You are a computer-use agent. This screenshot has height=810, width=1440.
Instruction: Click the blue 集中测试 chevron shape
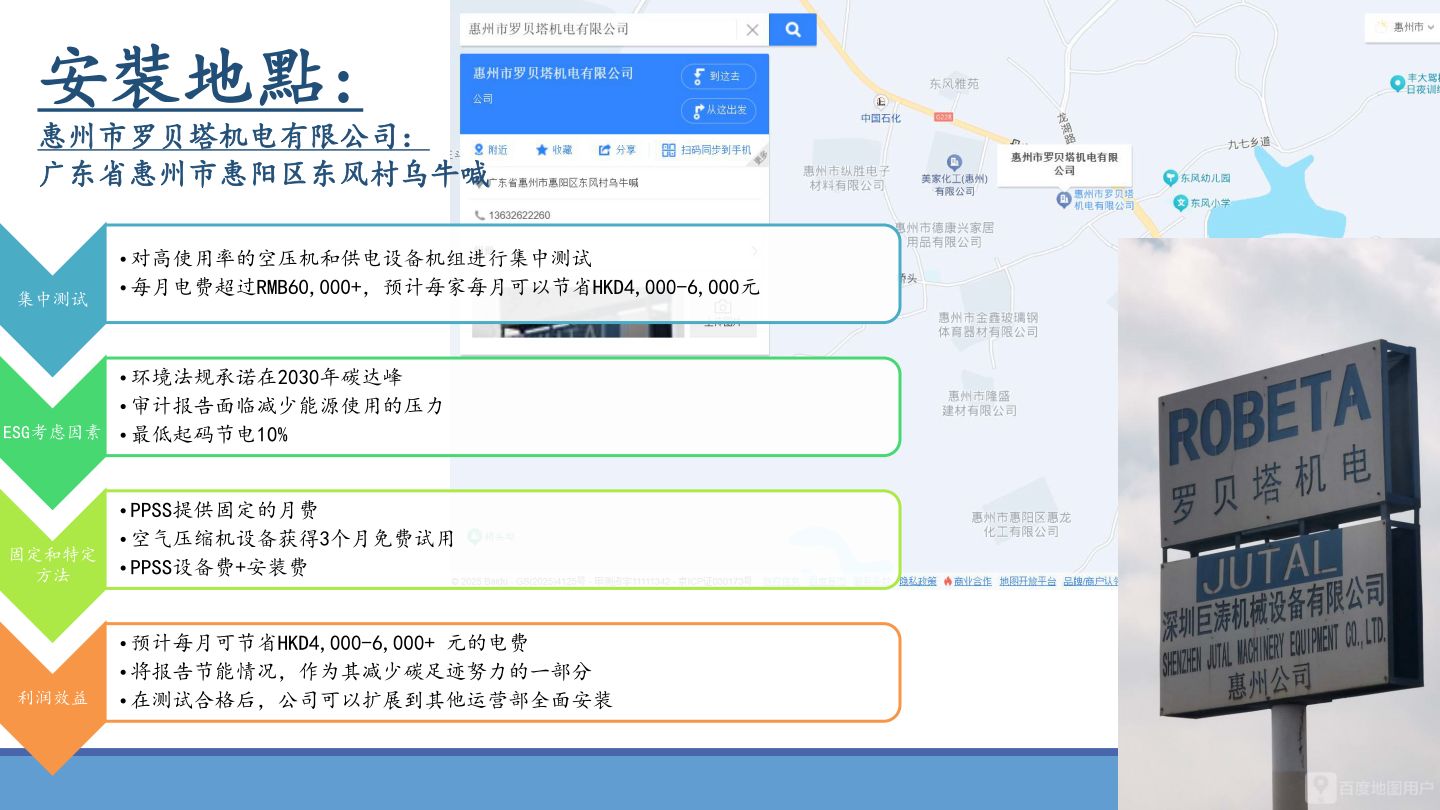(x=53, y=298)
